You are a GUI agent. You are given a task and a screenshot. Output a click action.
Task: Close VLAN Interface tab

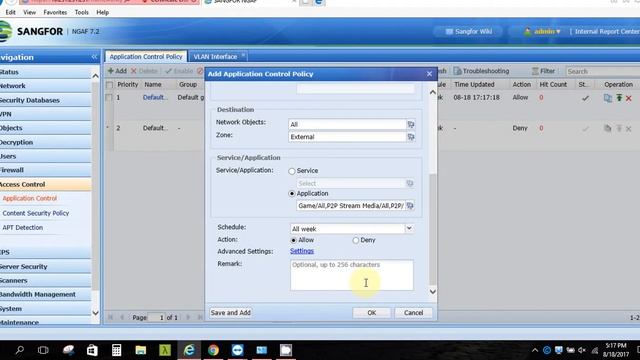pos(243,55)
